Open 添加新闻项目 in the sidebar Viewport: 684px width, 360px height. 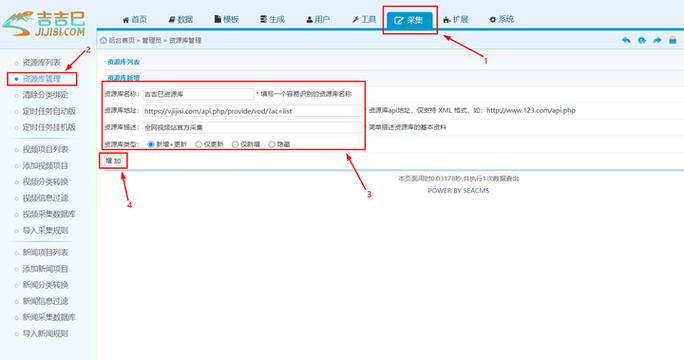click(x=45, y=268)
